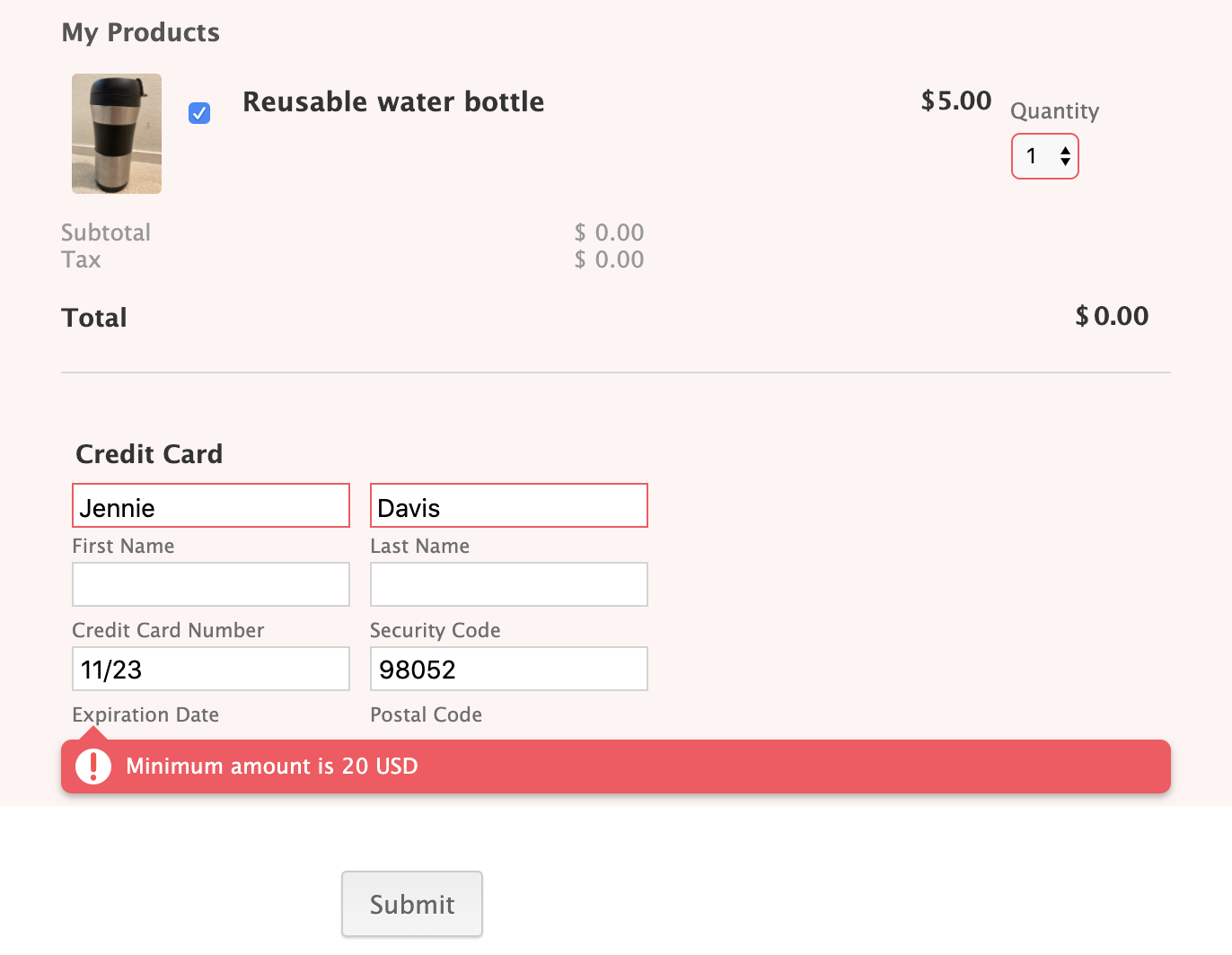This screenshot has width=1232, height=955.
Task: Select the Expiration Date field showing 11/23
Action: (x=210, y=669)
